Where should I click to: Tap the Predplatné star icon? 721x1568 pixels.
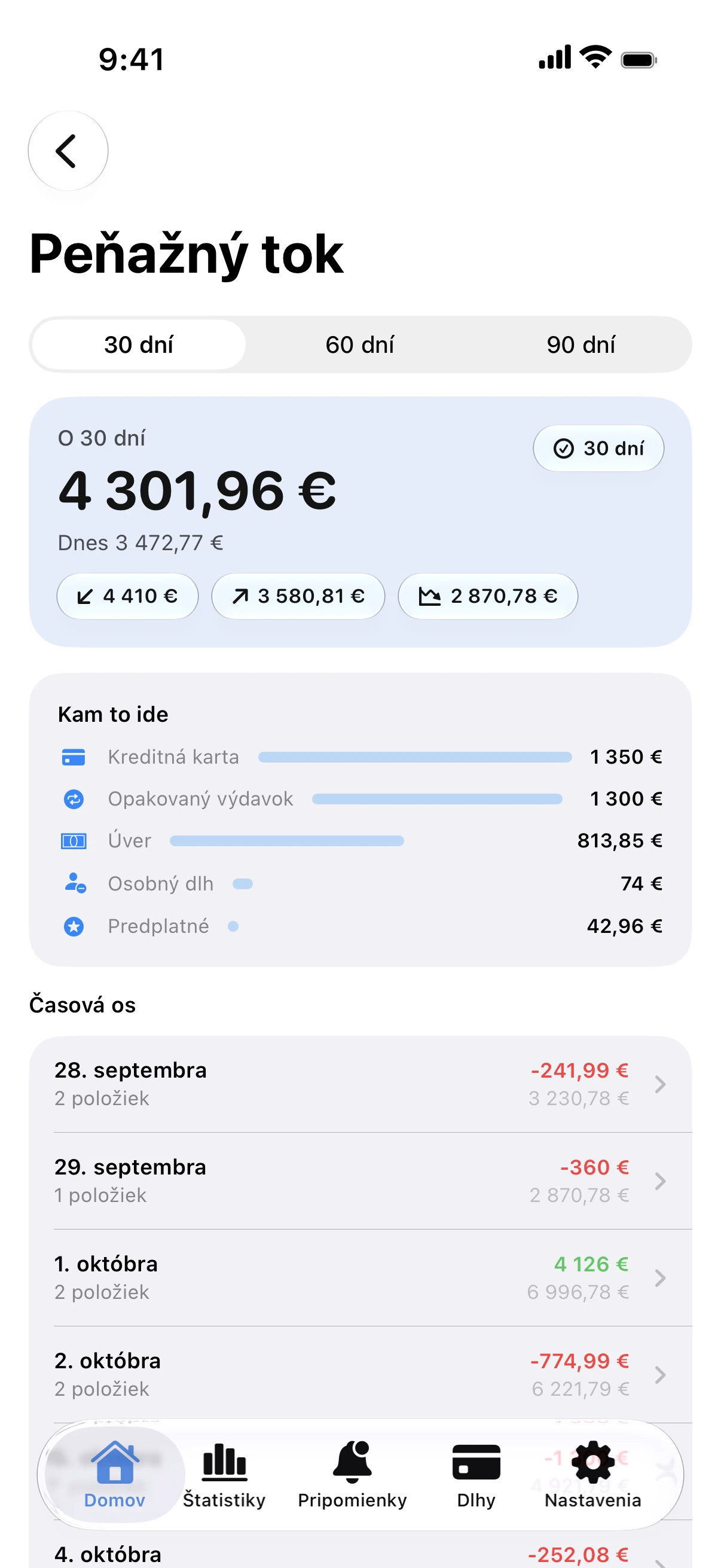pos(74,926)
